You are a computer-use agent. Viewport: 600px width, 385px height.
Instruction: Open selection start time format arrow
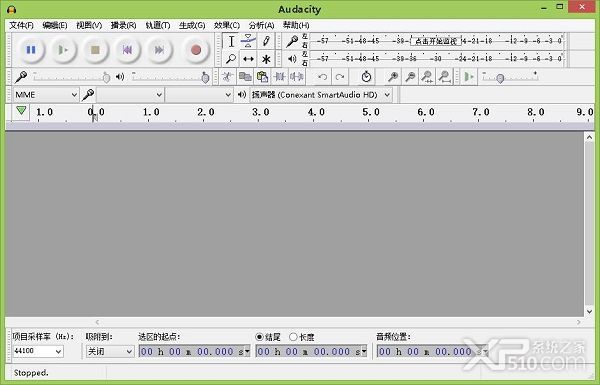(247, 351)
